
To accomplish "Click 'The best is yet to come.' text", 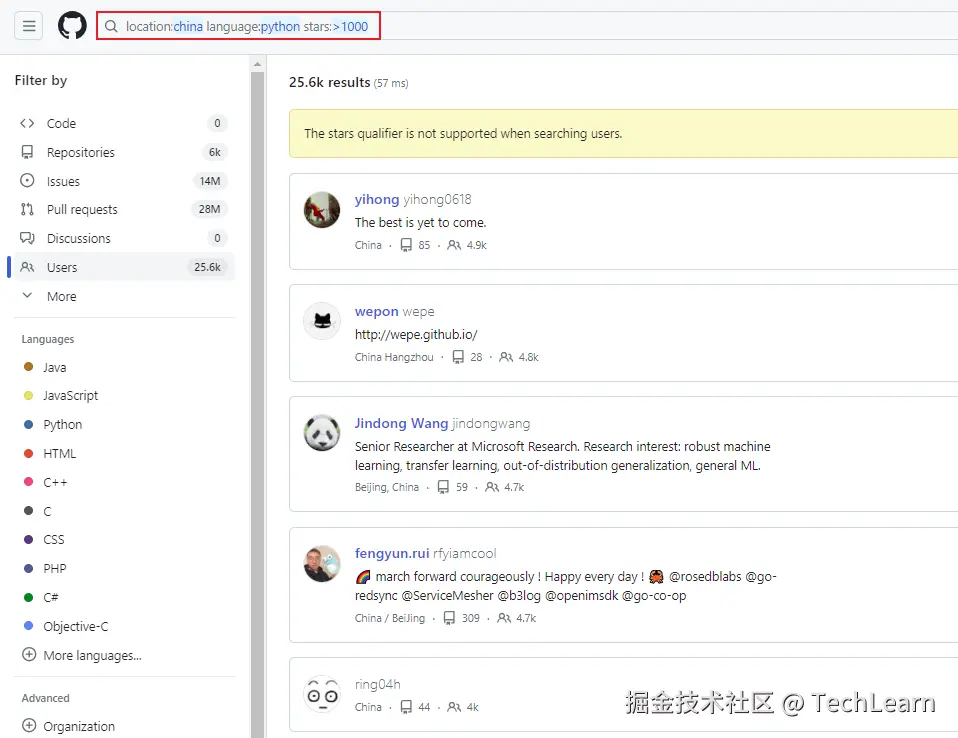I will click(x=420, y=222).
